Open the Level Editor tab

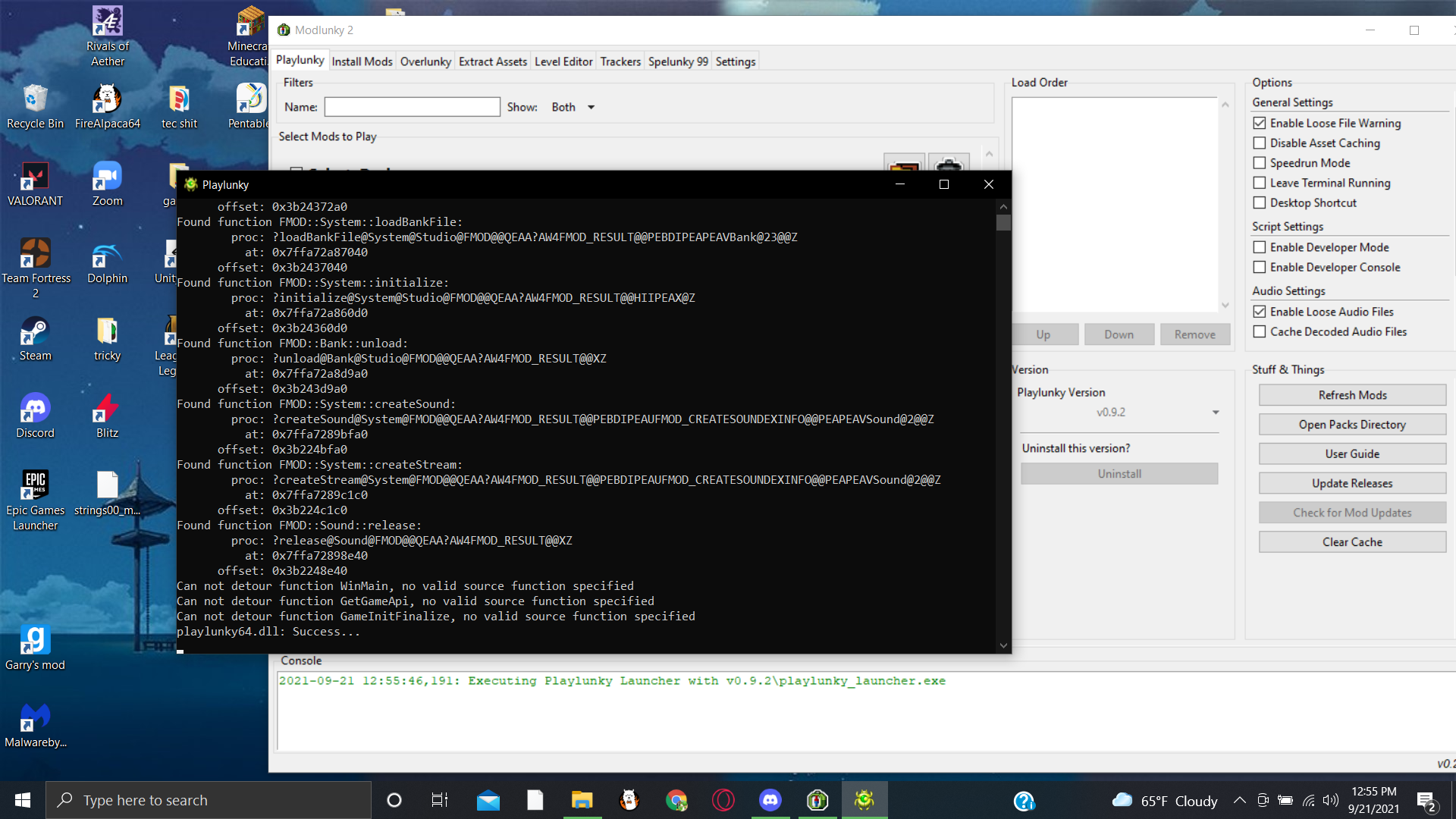coord(563,61)
